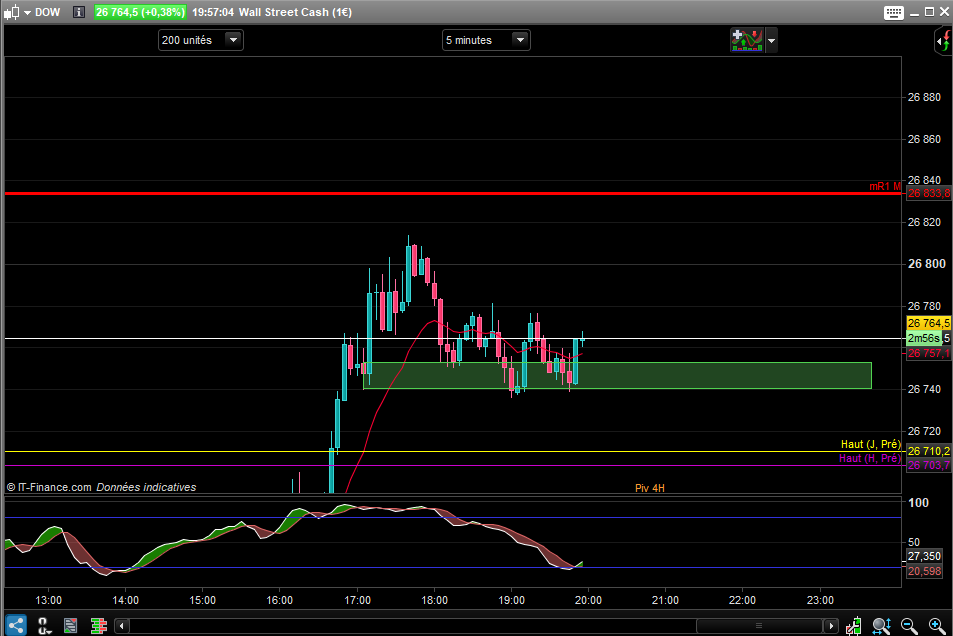The width and height of the screenshot is (953, 636).
Task: Click the scrollbar left arrow
Action: [122, 626]
